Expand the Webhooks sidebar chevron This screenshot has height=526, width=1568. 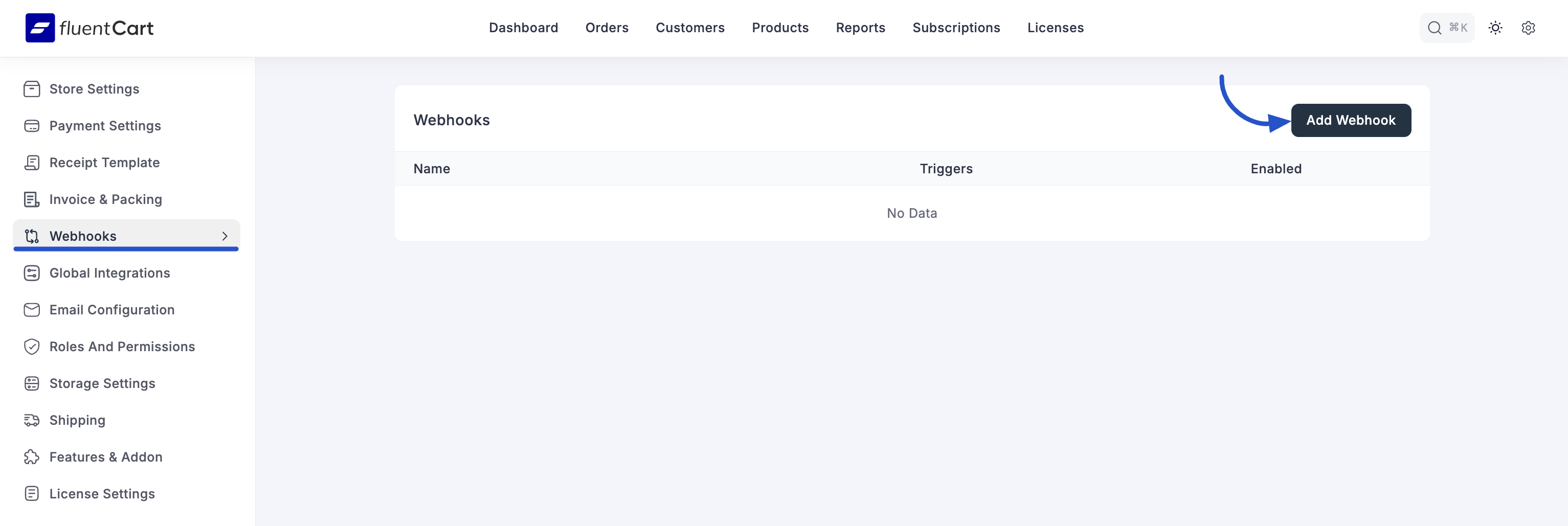225,236
